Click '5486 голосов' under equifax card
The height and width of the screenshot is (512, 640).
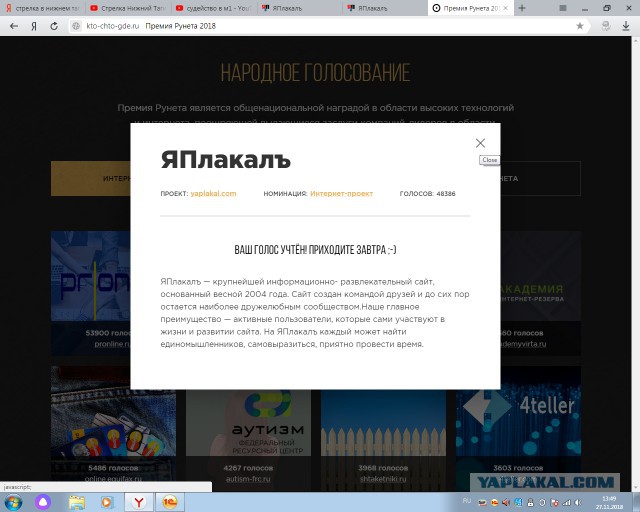click(x=113, y=468)
